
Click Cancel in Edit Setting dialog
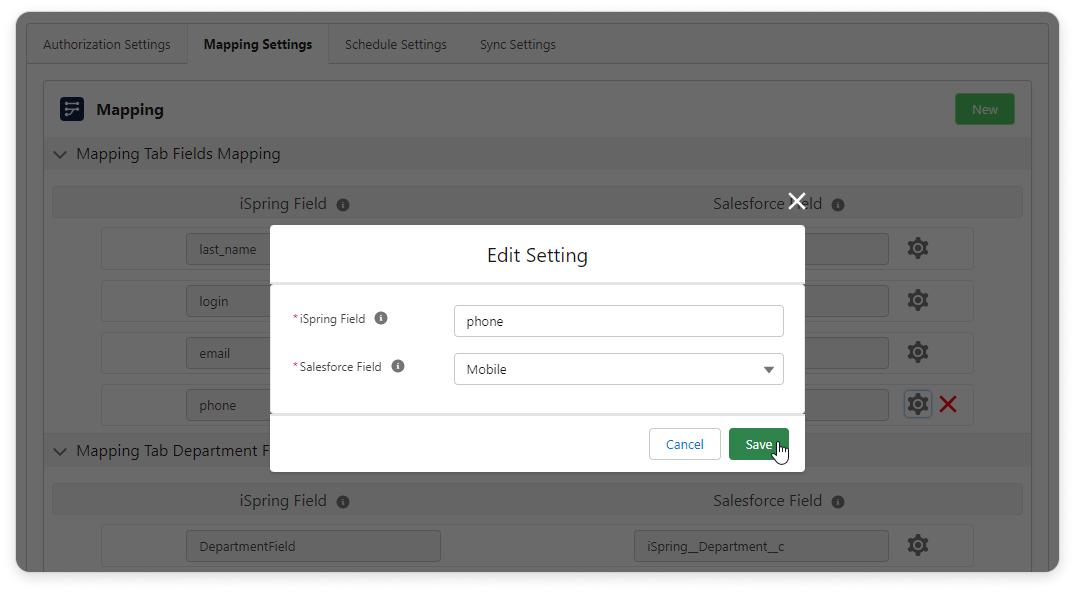pos(684,444)
